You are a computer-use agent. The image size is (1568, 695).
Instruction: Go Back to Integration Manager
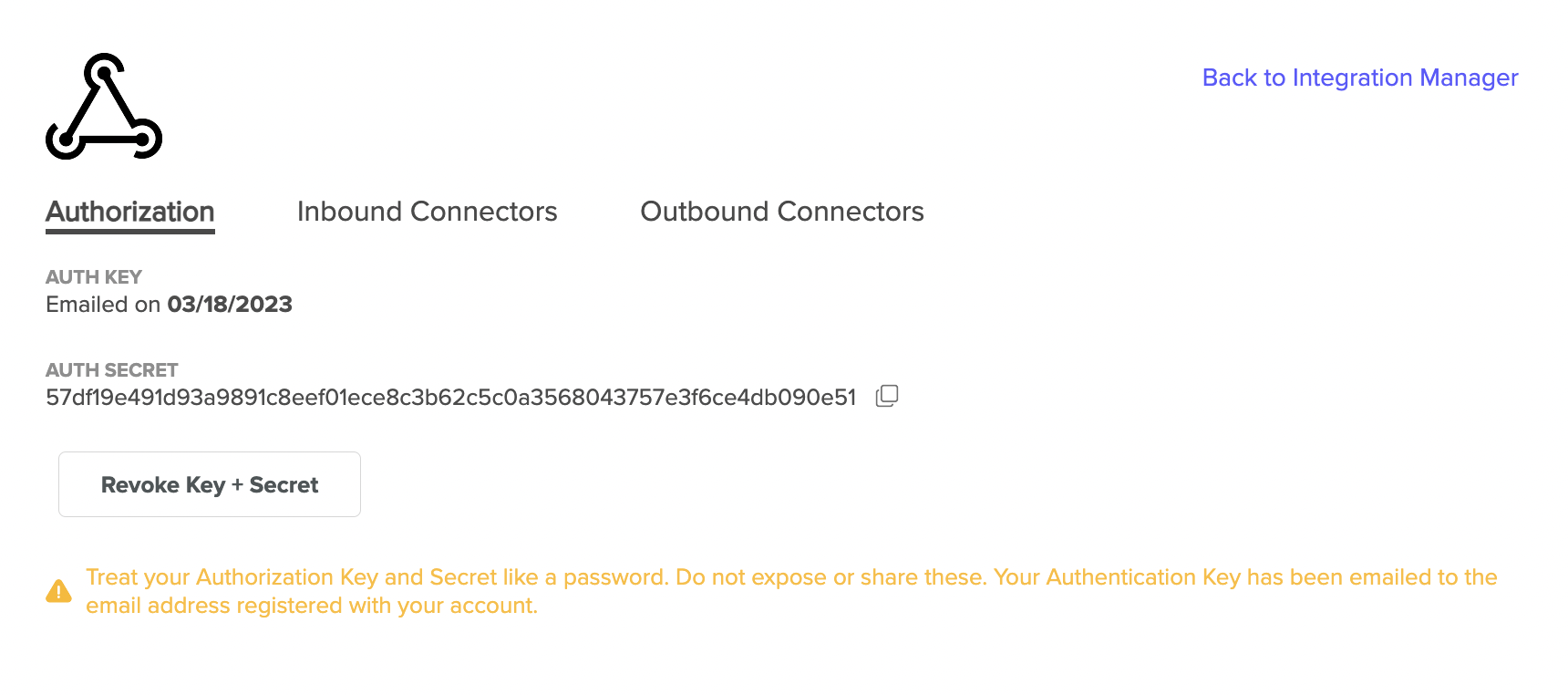coord(1360,78)
